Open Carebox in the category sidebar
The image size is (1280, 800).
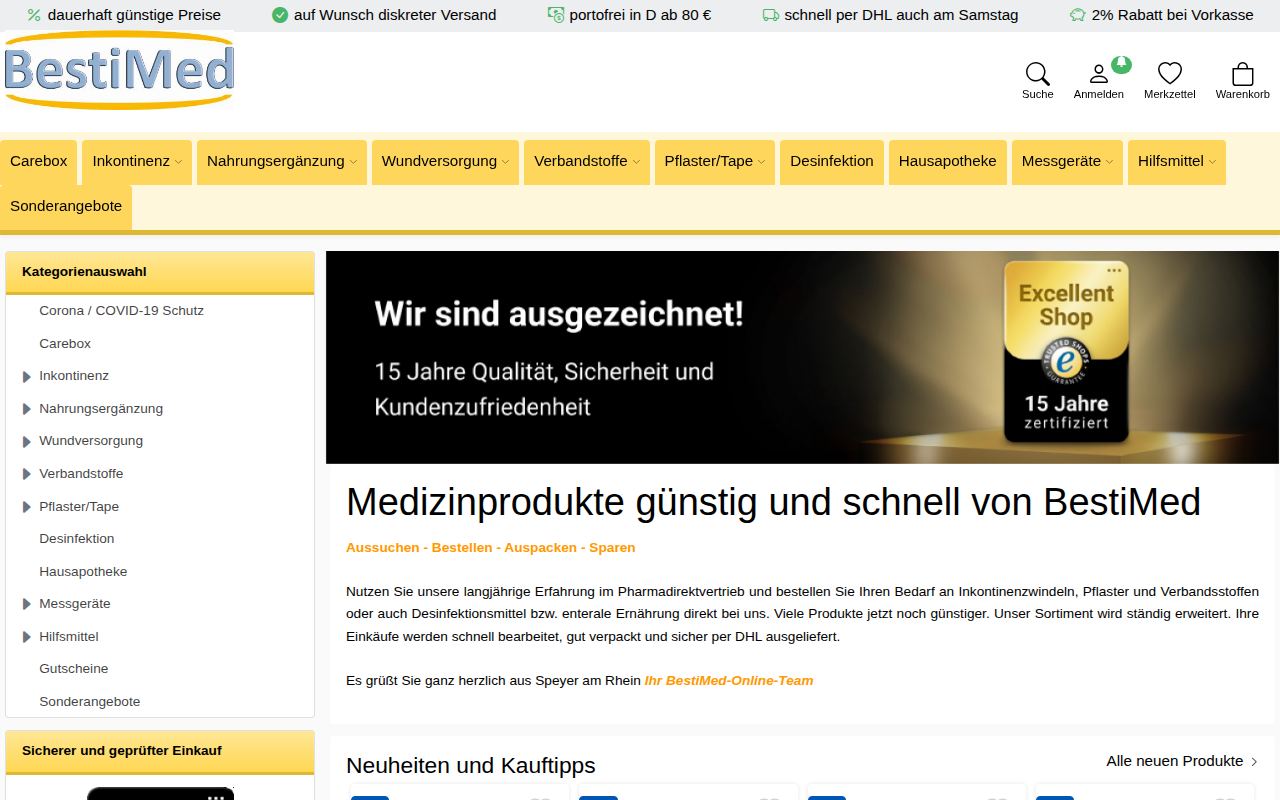[65, 344]
